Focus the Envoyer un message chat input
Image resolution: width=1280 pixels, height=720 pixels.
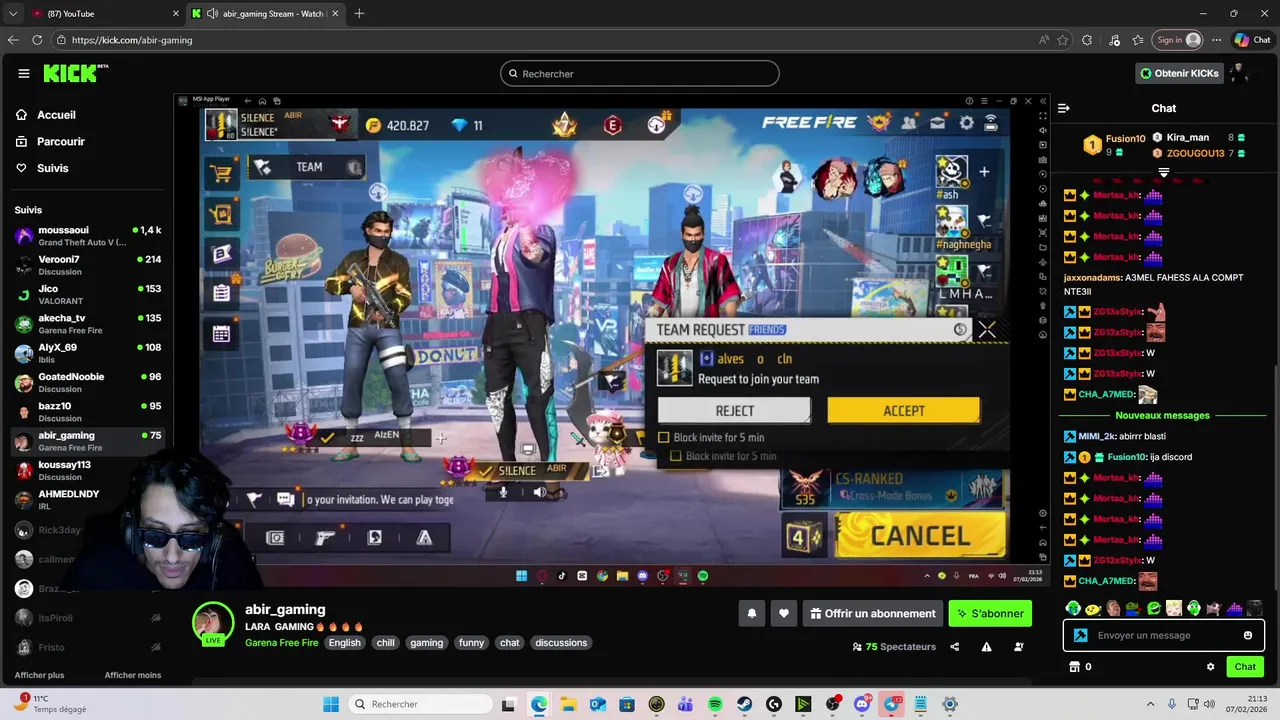1164,635
